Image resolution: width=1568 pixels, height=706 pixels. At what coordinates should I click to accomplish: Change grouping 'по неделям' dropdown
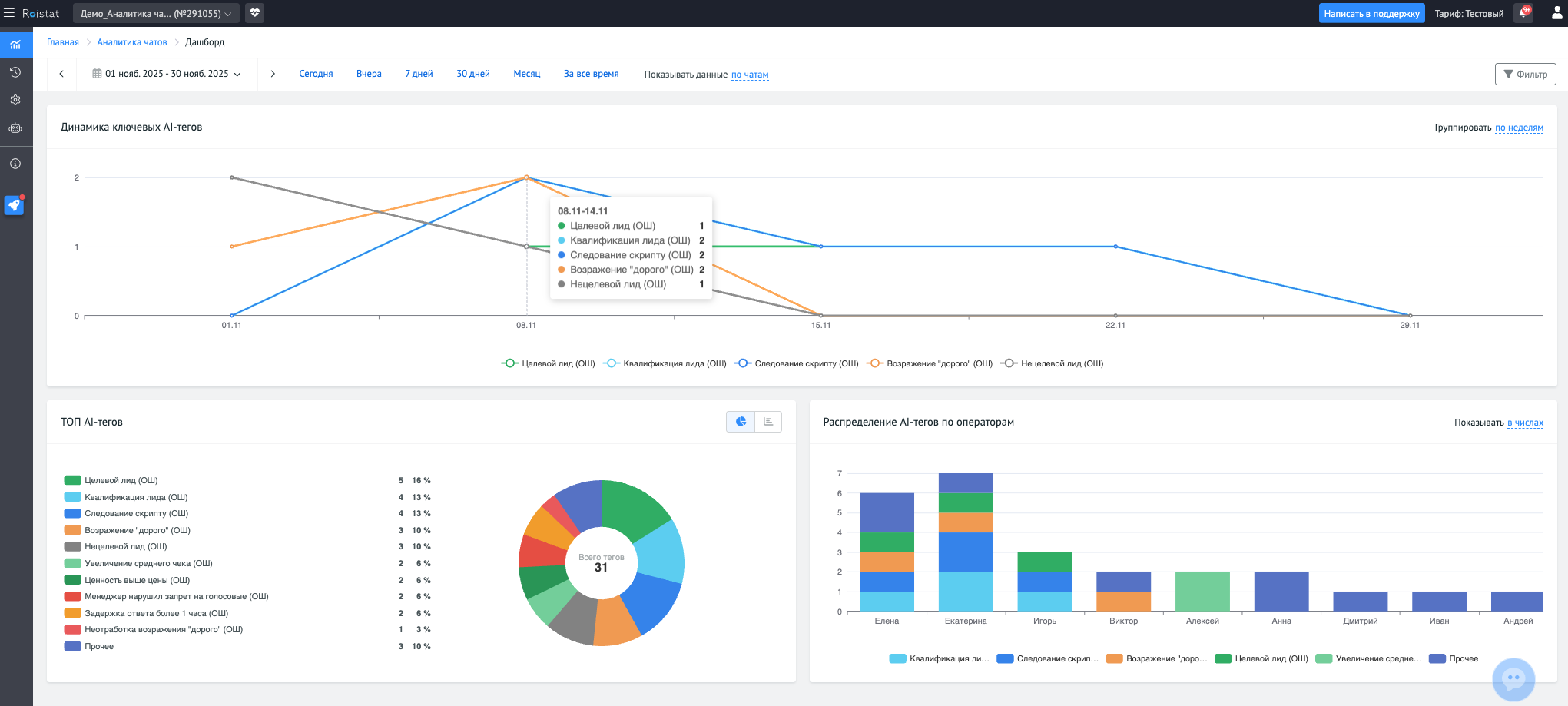pyautogui.click(x=1519, y=128)
